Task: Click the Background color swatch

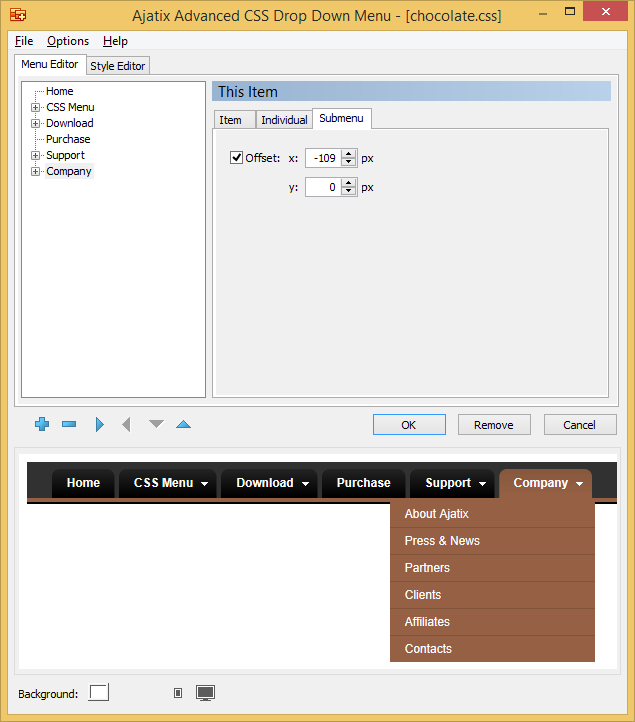Action: click(99, 693)
